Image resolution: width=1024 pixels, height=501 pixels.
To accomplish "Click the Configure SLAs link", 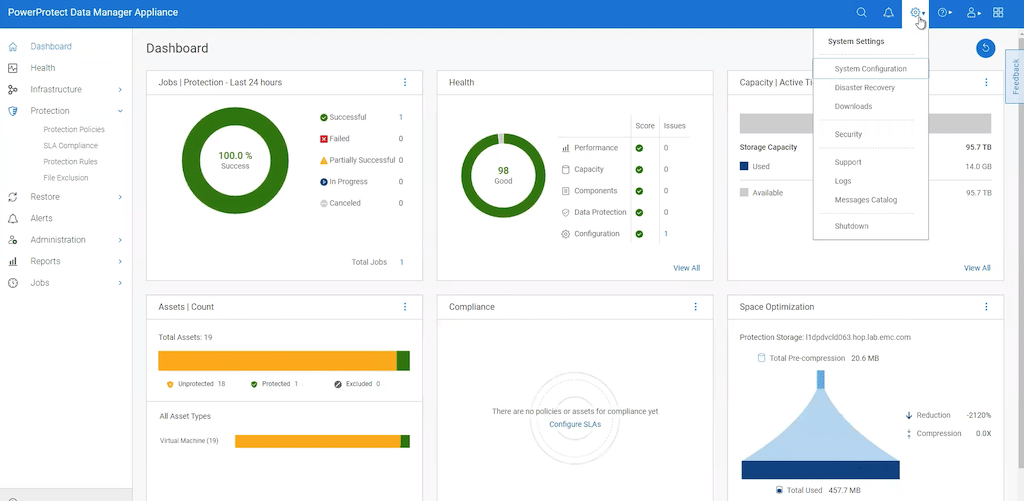I will pyautogui.click(x=575, y=424).
